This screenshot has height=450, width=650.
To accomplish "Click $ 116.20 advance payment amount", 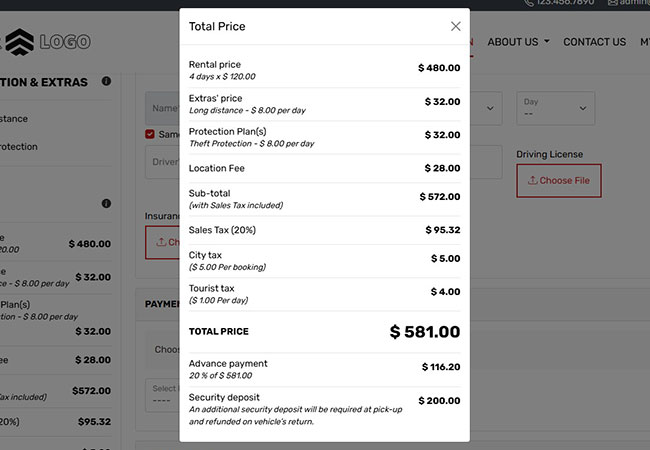I will [x=441, y=367].
